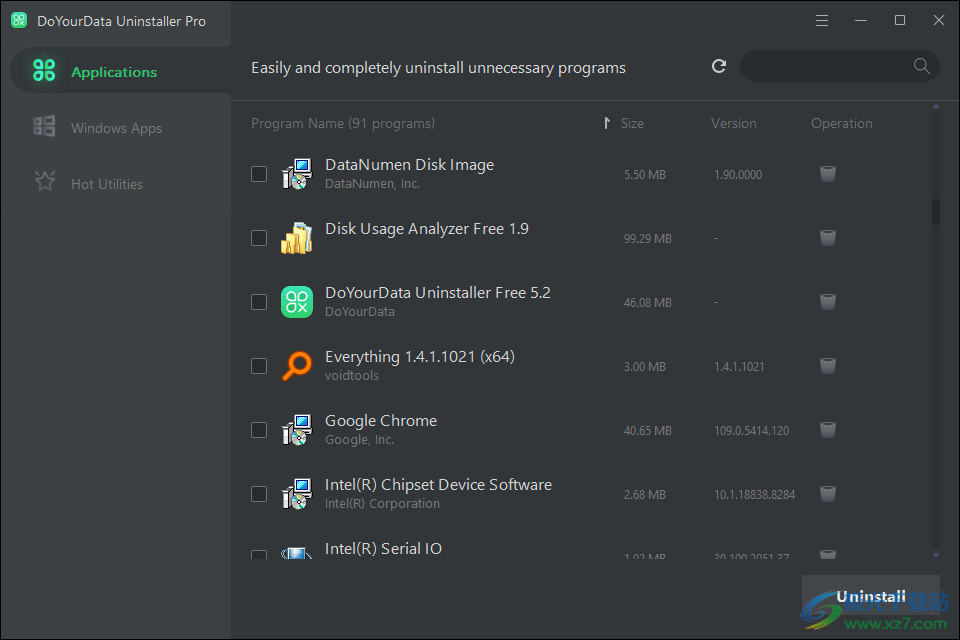Click the sort arrow beside the Size column

pyautogui.click(x=608, y=122)
